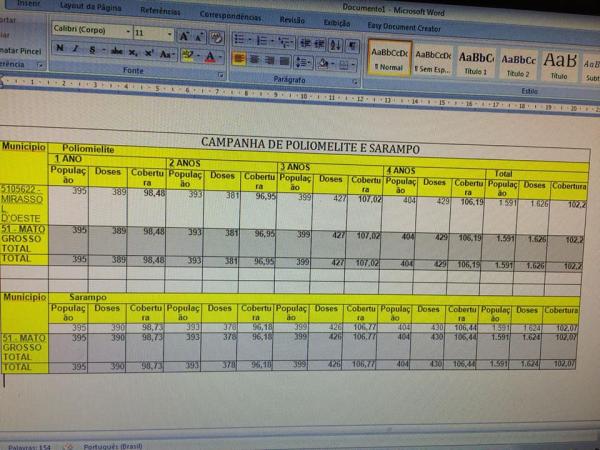Toggle underline (S) formatting
Viewport: 600px width, 450px height.
94,51
